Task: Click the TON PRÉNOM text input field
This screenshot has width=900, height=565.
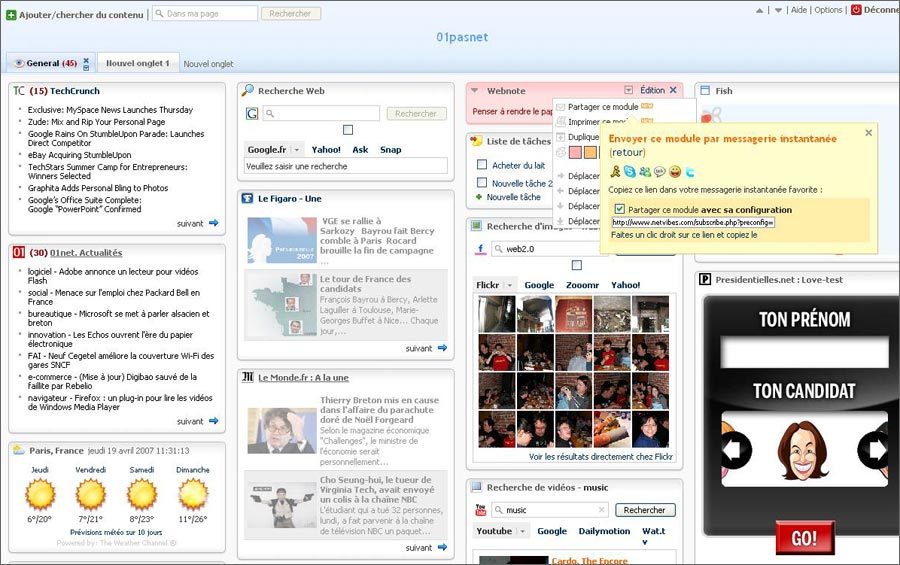Action: pos(804,352)
